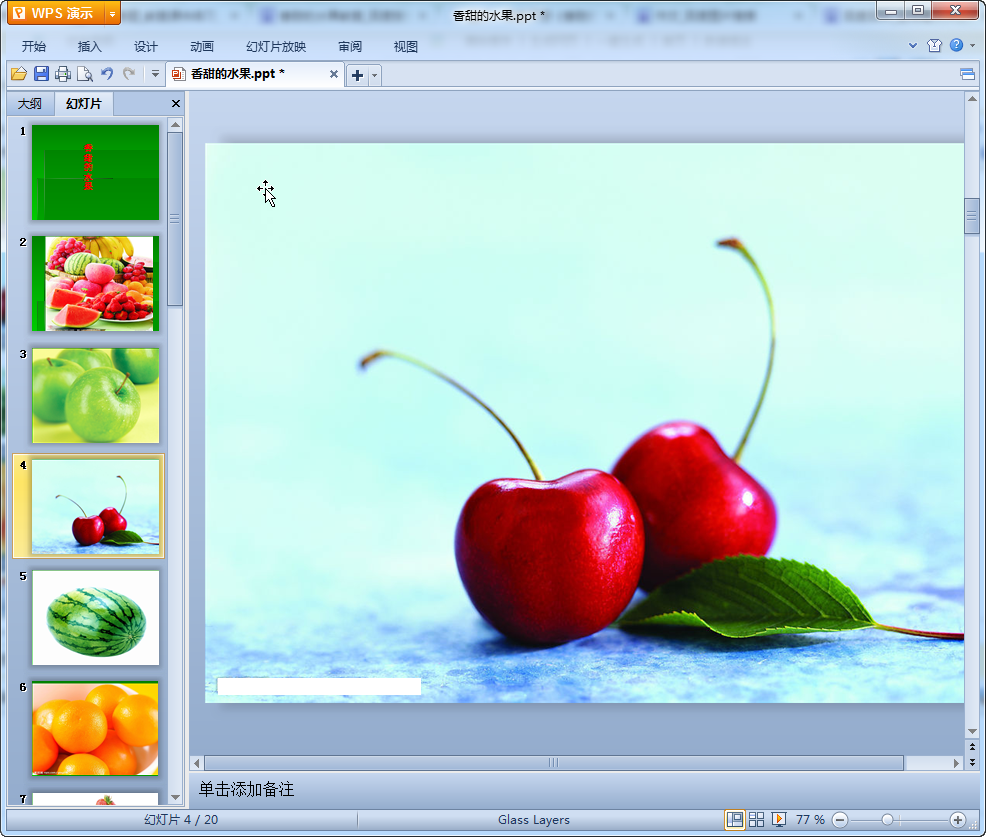The height and width of the screenshot is (837, 986).
Task: Select slide 5 watermelon thumbnail
Action: (x=96, y=618)
